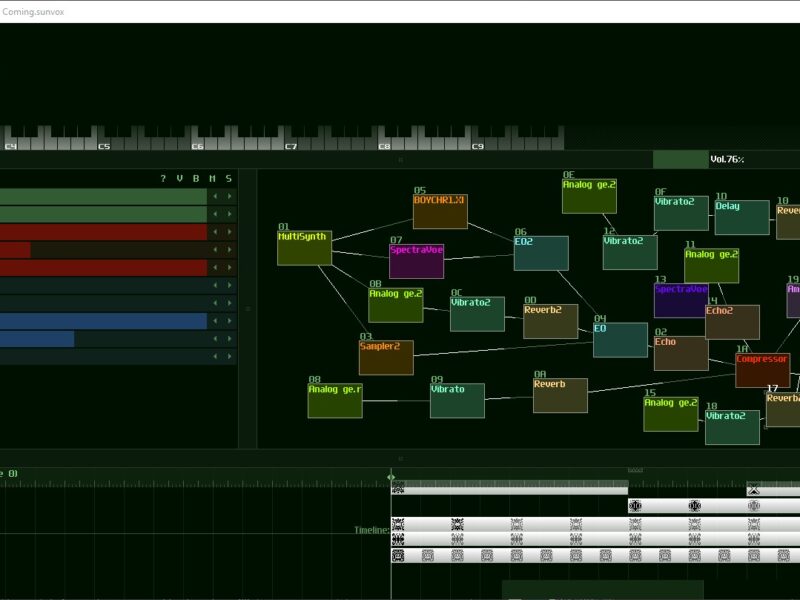The height and width of the screenshot is (600, 800).
Task: Click right arrow on the first green controller
Action: tap(229, 196)
